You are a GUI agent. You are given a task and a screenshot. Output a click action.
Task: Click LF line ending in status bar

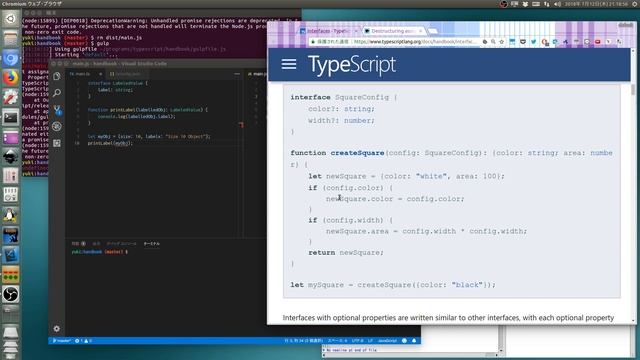pyautogui.click(x=371, y=340)
